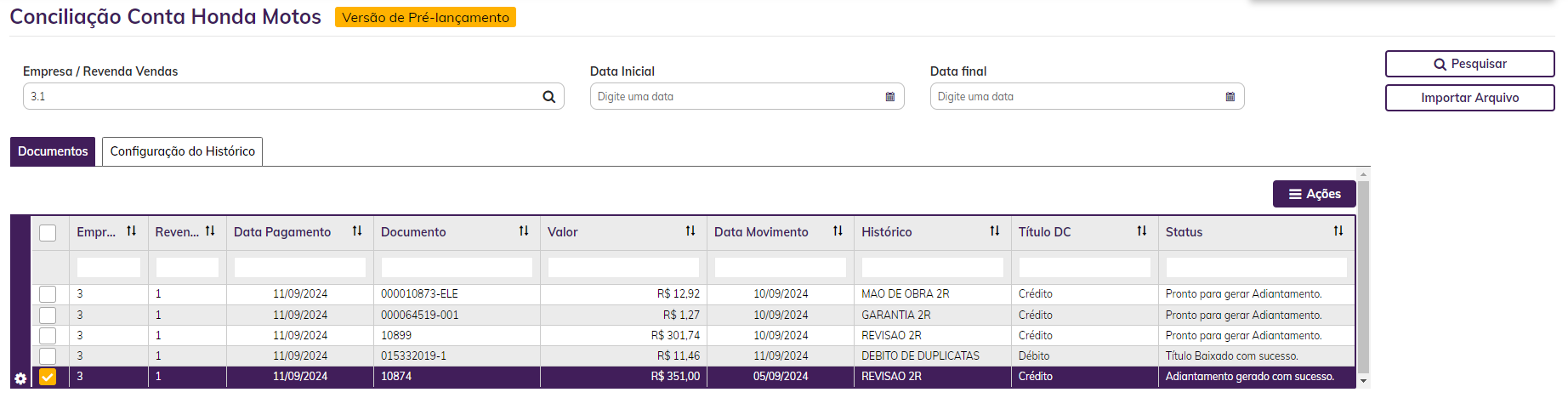
Task: Click the Data final date input
Action: [1087, 96]
